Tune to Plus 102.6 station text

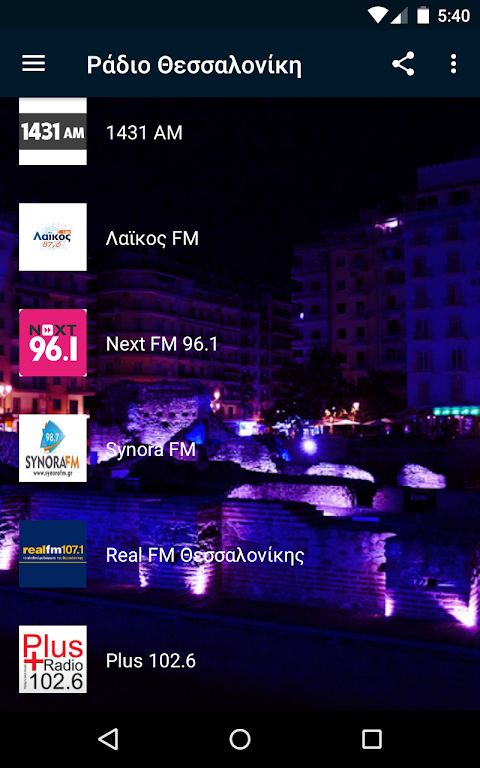coord(151,661)
